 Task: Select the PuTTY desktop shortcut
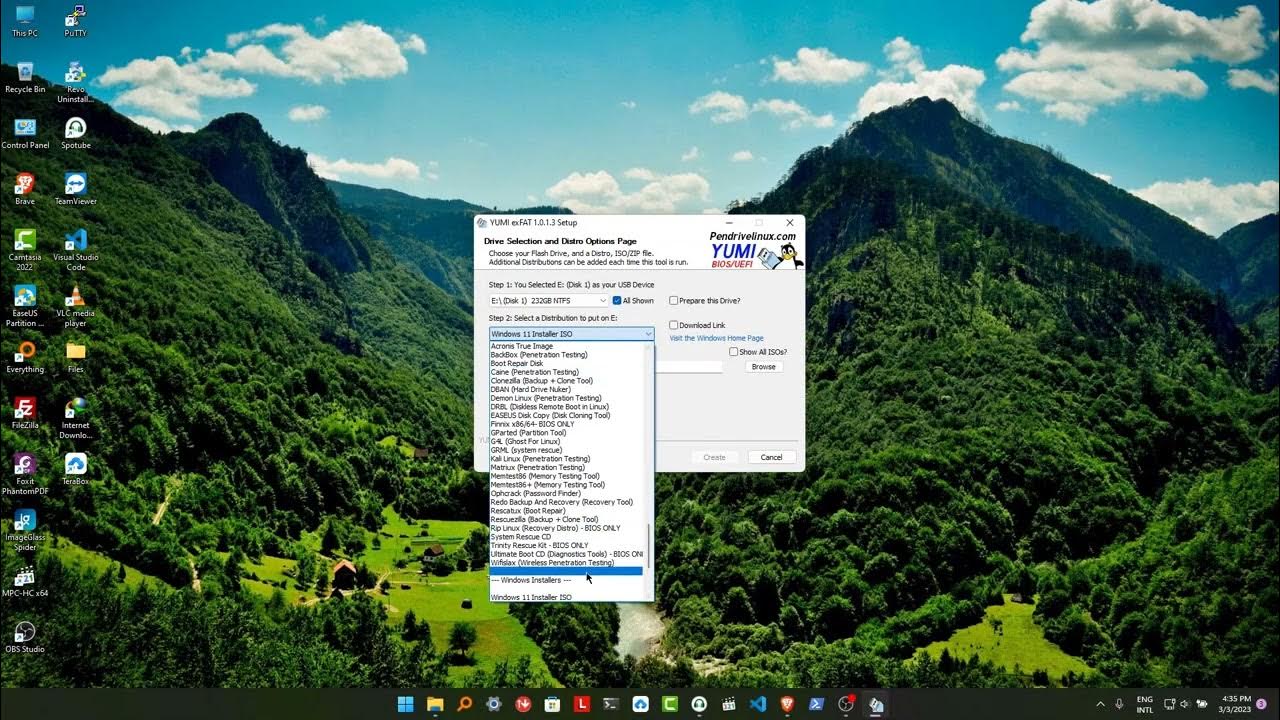point(75,21)
